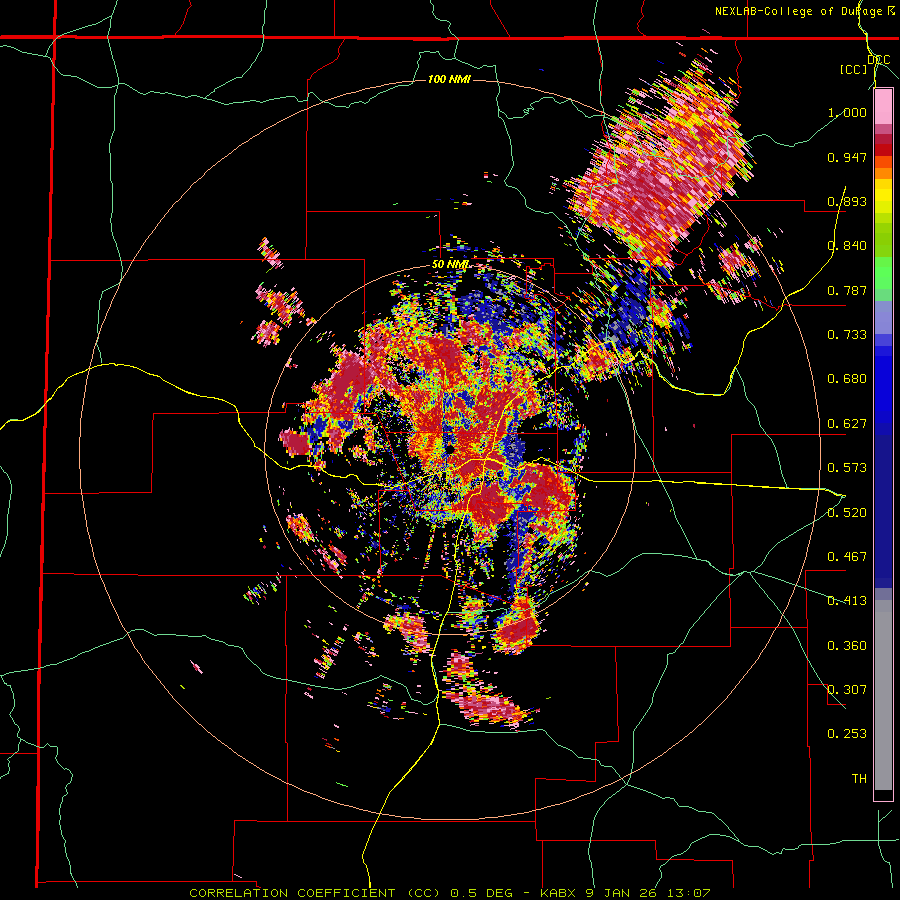Click the 50 NMI range ring label
Viewport: 900px width, 900px height.
(x=450, y=264)
